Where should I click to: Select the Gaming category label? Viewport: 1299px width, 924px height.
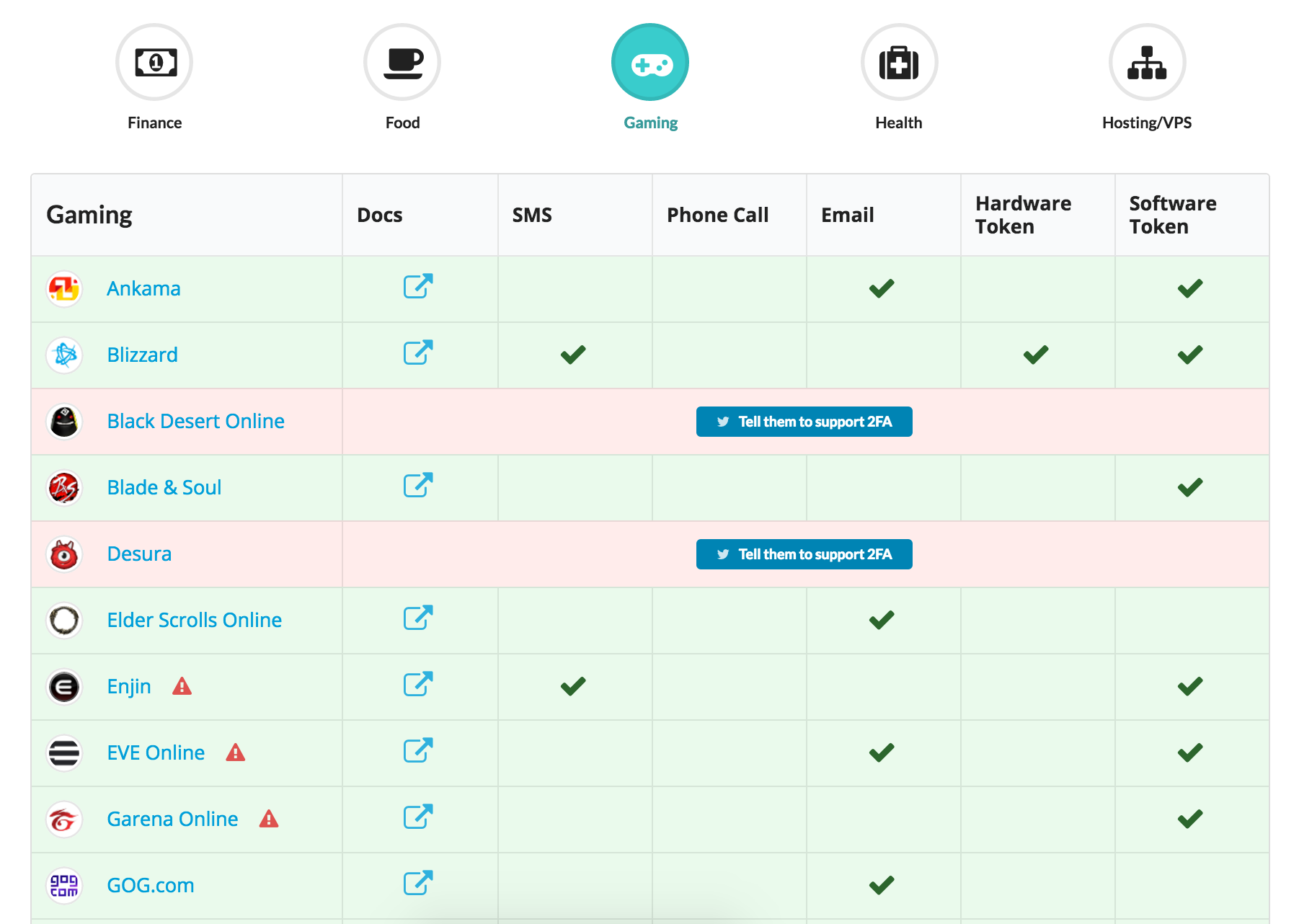(x=650, y=123)
